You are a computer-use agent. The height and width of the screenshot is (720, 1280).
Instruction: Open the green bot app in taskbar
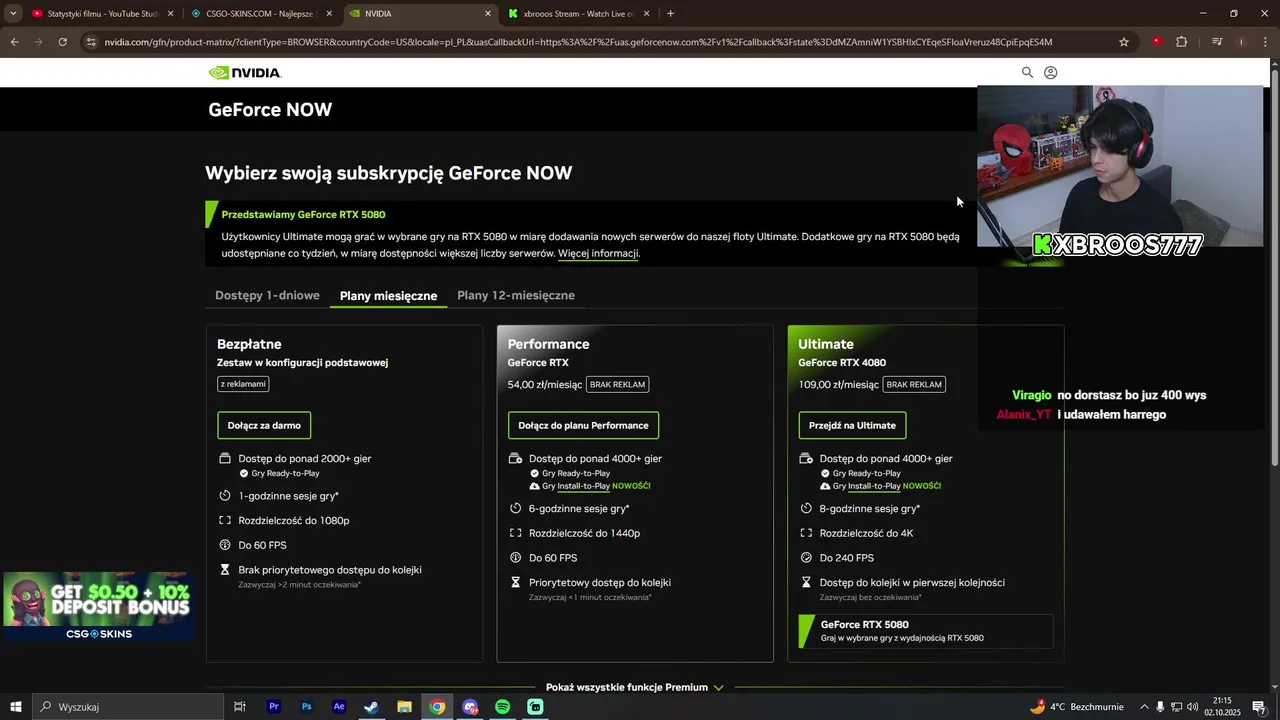click(536, 707)
